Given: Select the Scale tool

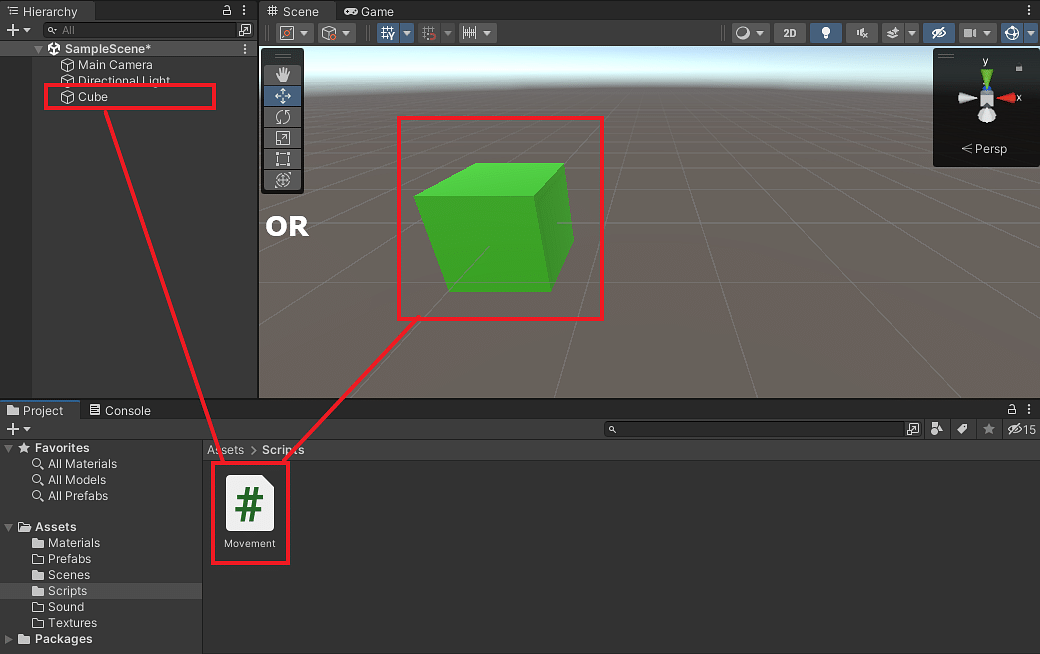Looking at the screenshot, I should (x=283, y=138).
